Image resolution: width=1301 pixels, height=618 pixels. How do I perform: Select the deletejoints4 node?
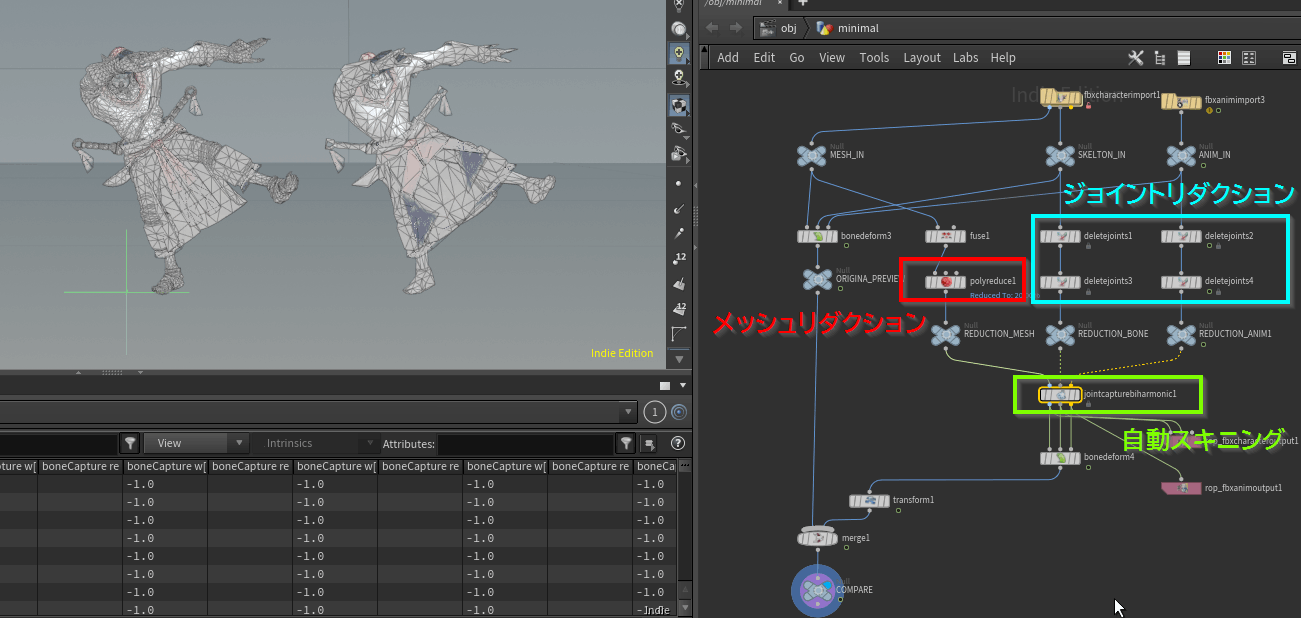(x=1181, y=282)
